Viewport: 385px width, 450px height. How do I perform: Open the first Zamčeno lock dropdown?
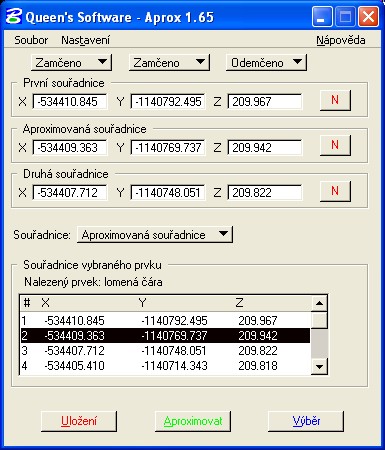[71, 62]
